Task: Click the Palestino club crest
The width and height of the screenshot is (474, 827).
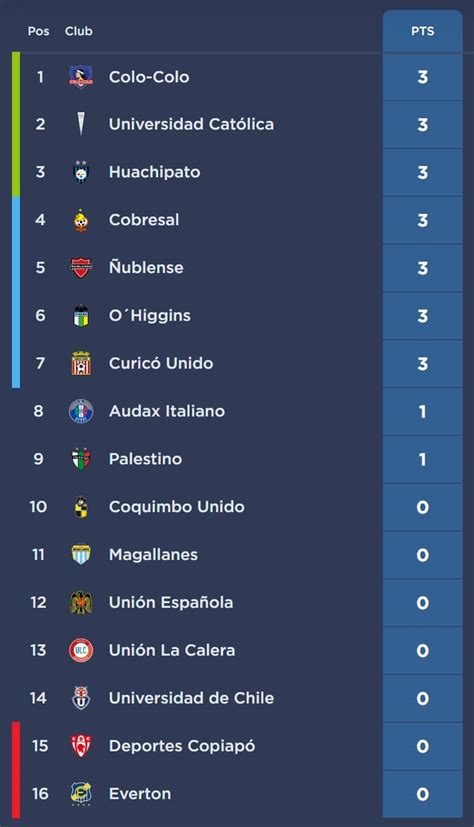Action: pos(81,459)
